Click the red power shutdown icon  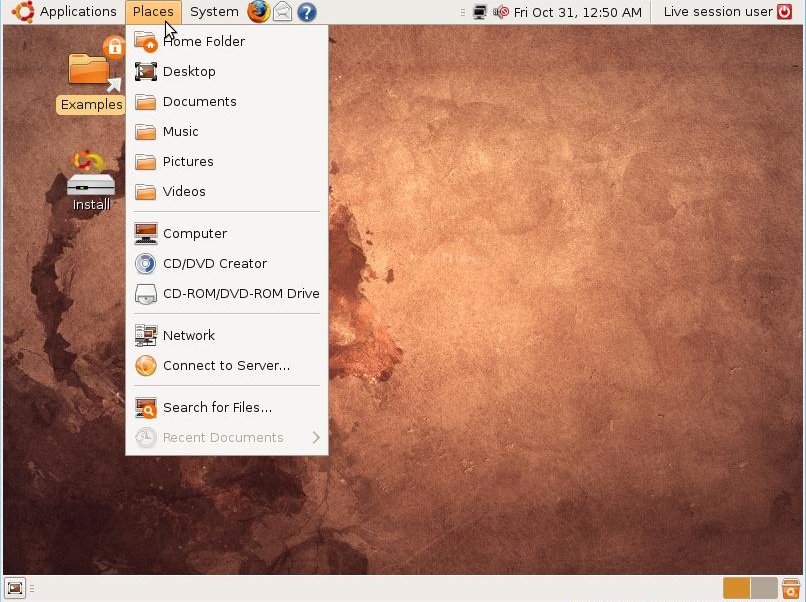(784, 12)
